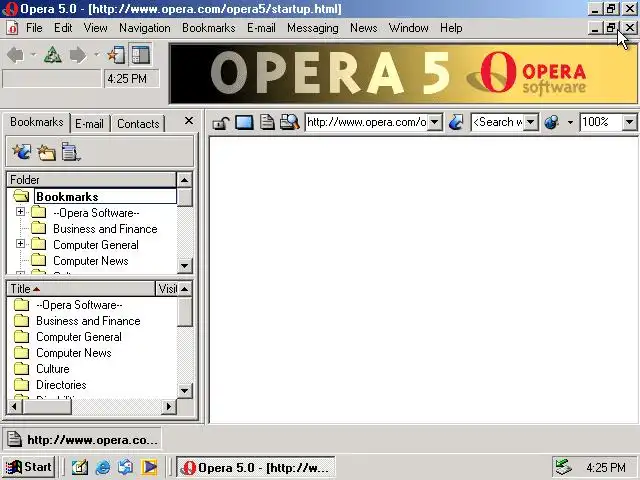Select Business and Finance in Title list
Image resolution: width=640 pixels, height=480 pixels.
click(x=88, y=321)
